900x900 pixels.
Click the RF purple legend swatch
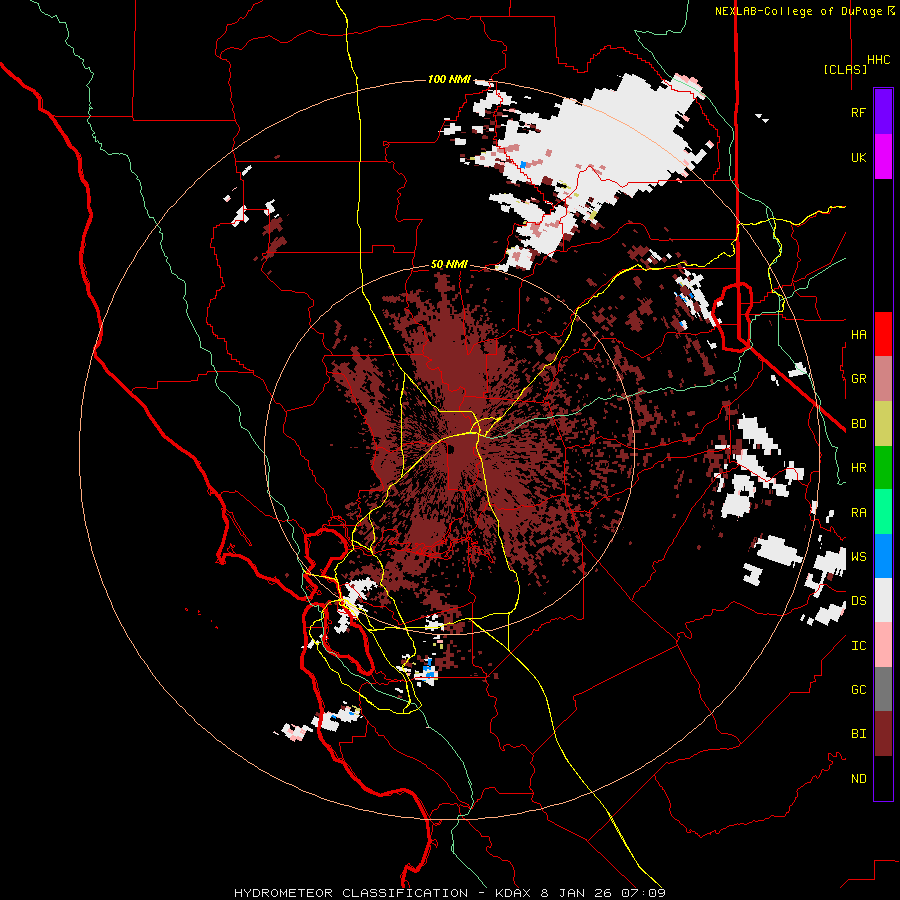coord(883,112)
